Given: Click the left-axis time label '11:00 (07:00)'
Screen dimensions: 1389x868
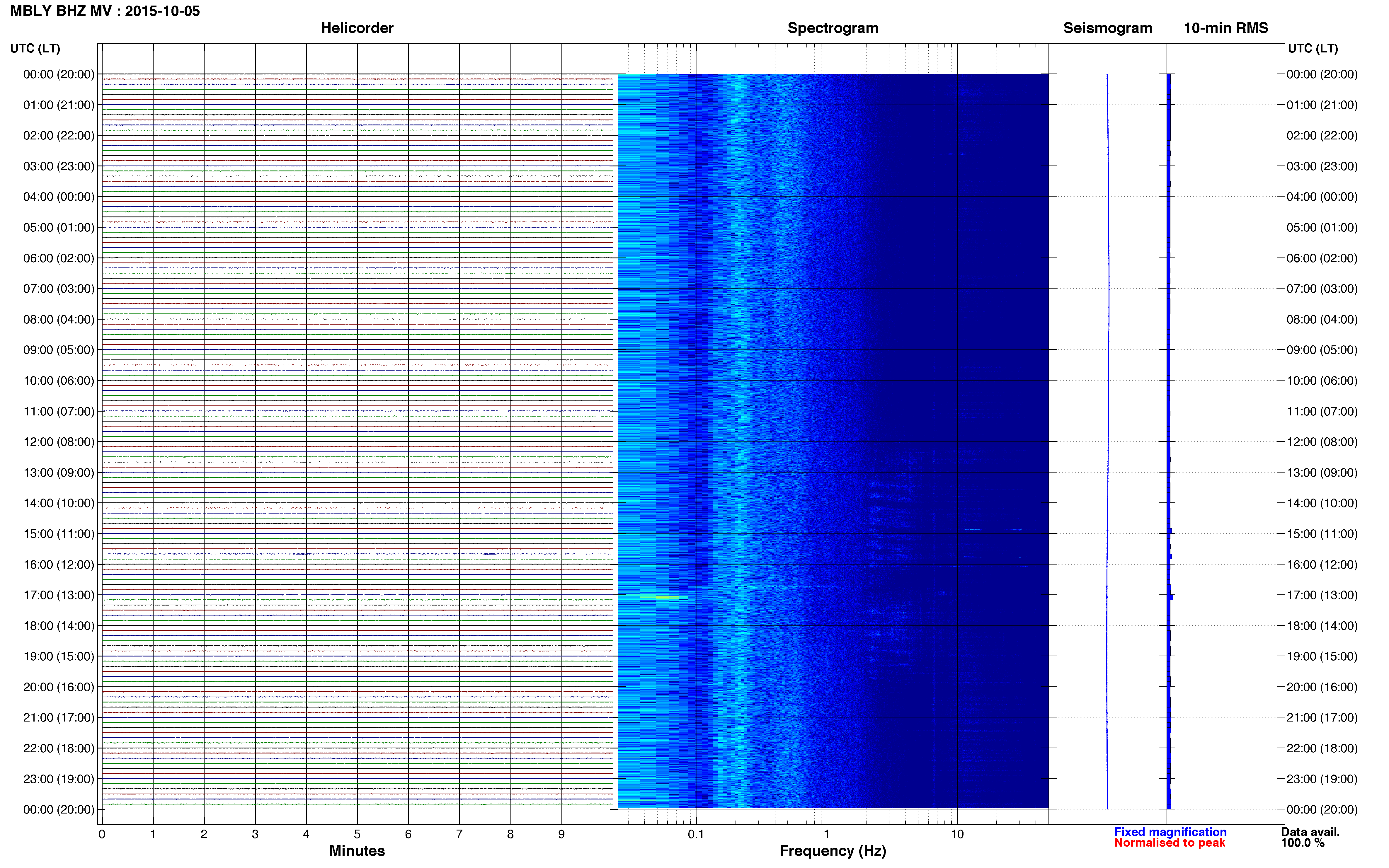Looking at the screenshot, I should (x=59, y=412).
